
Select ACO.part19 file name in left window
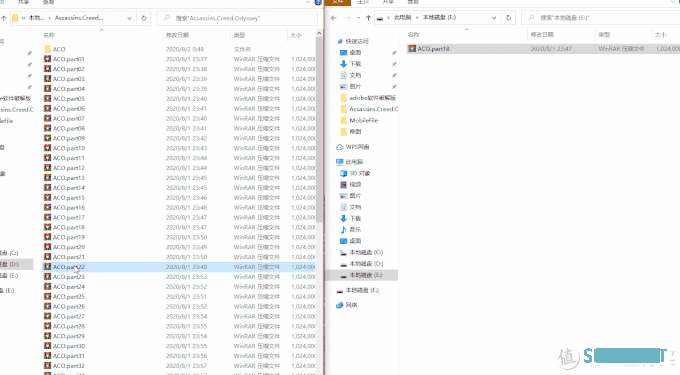pos(69,237)
